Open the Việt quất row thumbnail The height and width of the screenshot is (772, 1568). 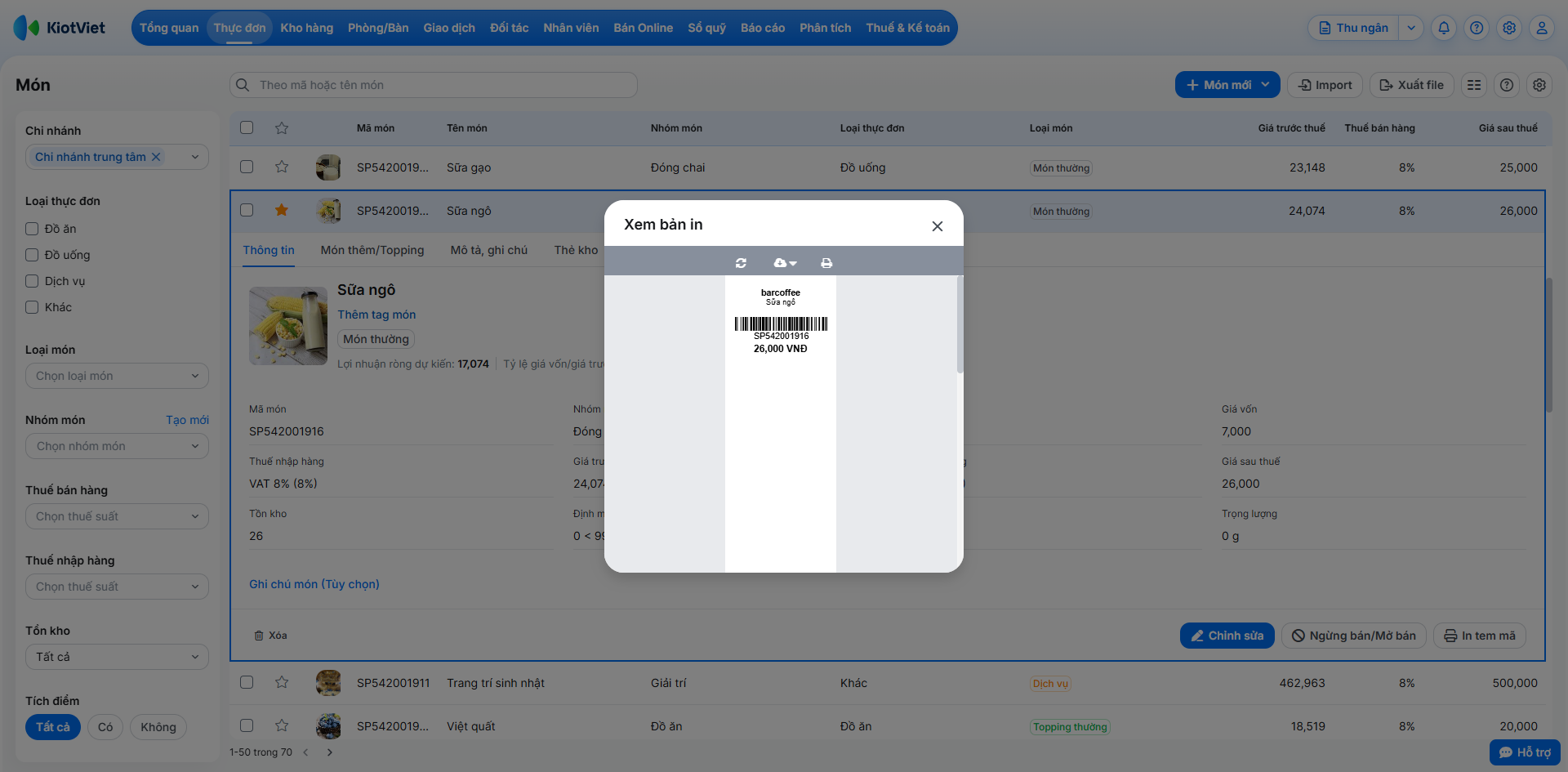pos(328,726)
